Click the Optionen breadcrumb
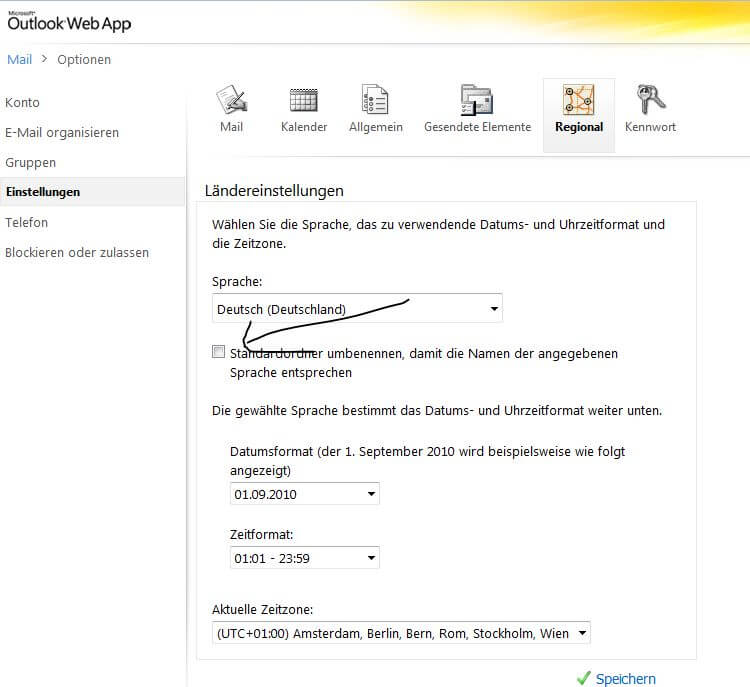The width and height of the screenshot is (750, 687). [x=84, y=59]
